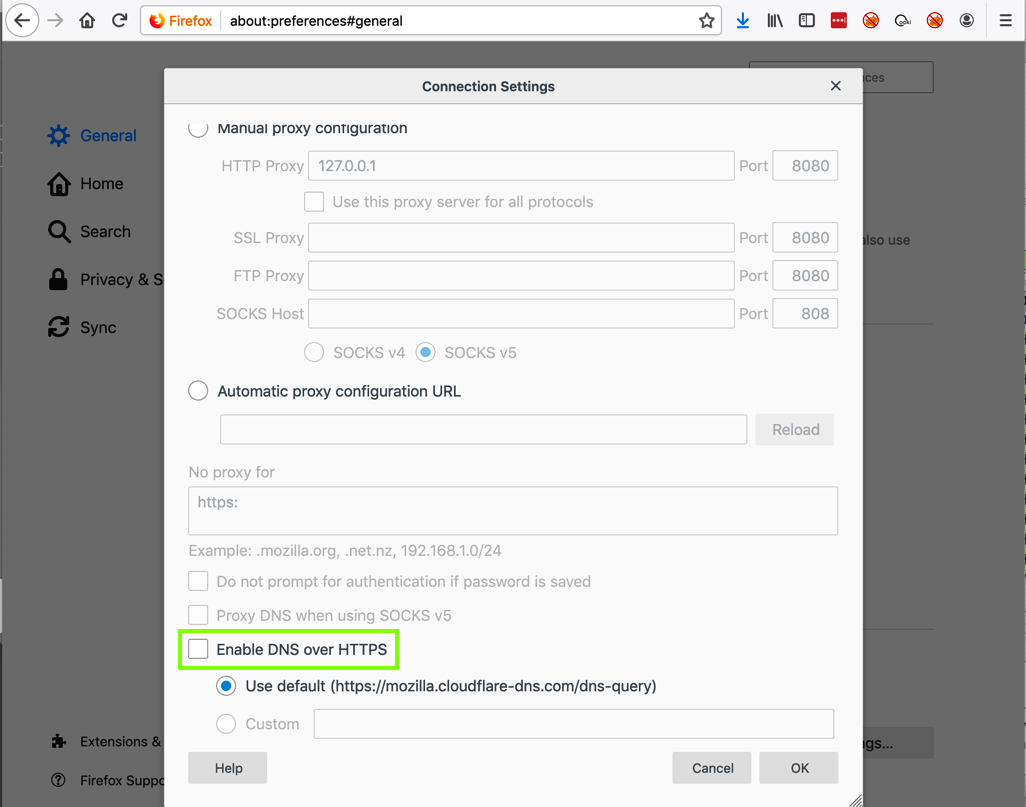This screenshot has height=807, width=1026.
Task: Open the hamburger application menu
Action: click(x=1005, y=20)
